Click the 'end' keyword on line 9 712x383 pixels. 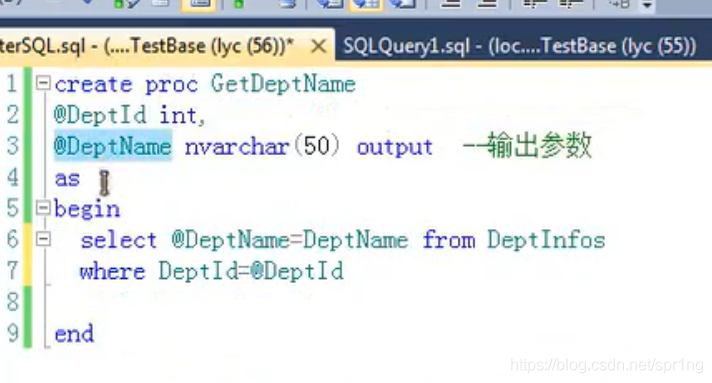tap(74, 334)
